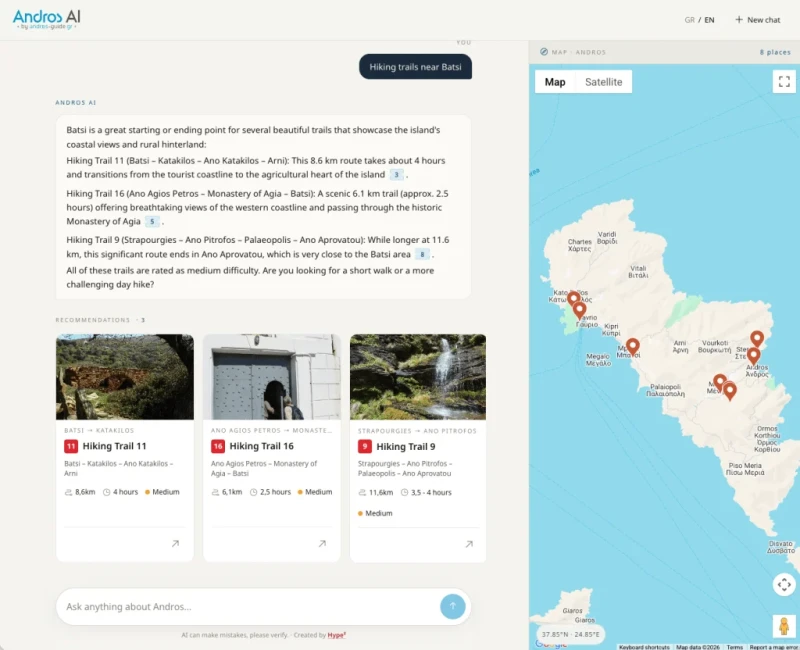Open the map Terms link

(735, 647)
